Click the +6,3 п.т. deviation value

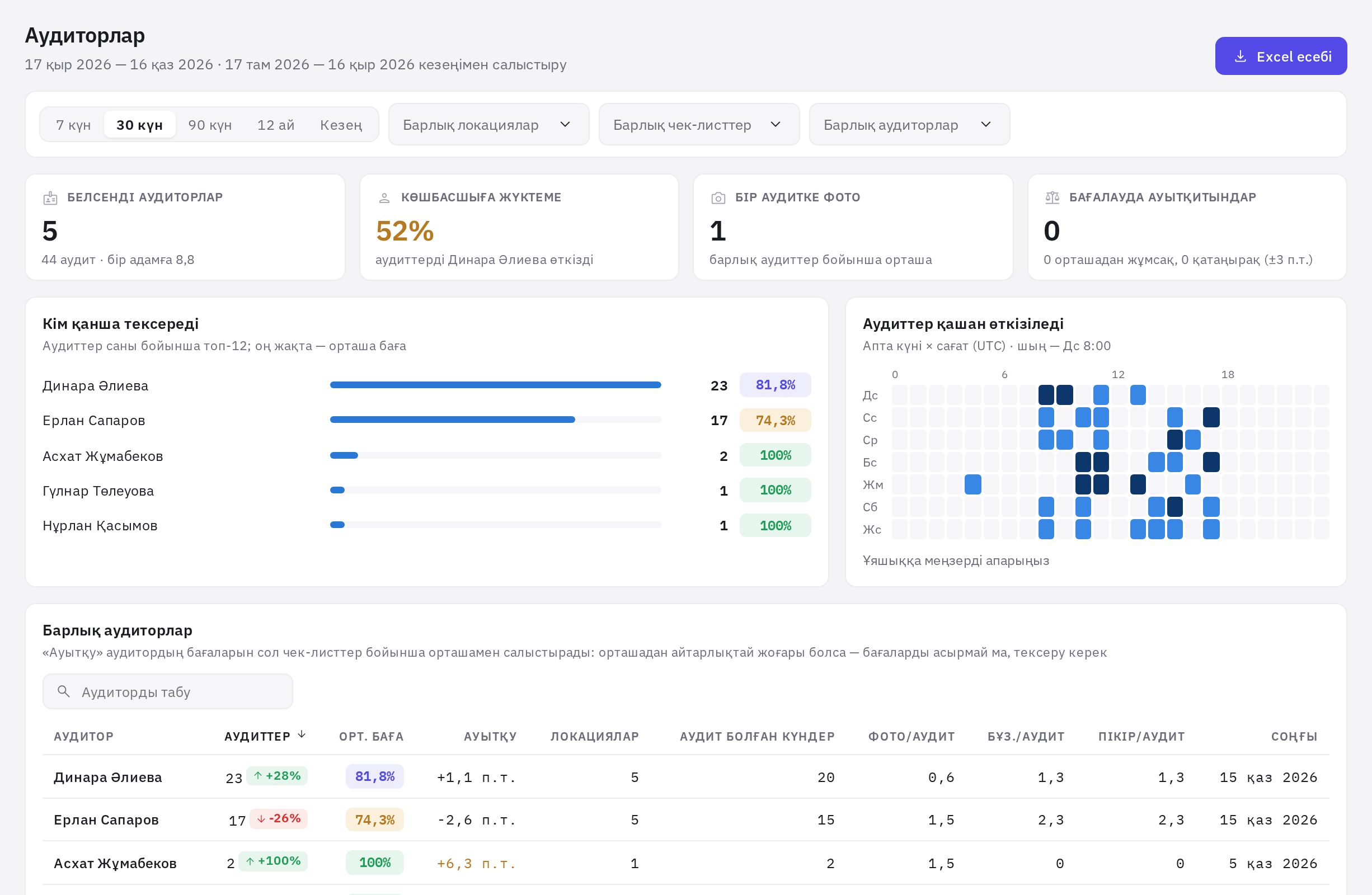click(x=476, y=863)
